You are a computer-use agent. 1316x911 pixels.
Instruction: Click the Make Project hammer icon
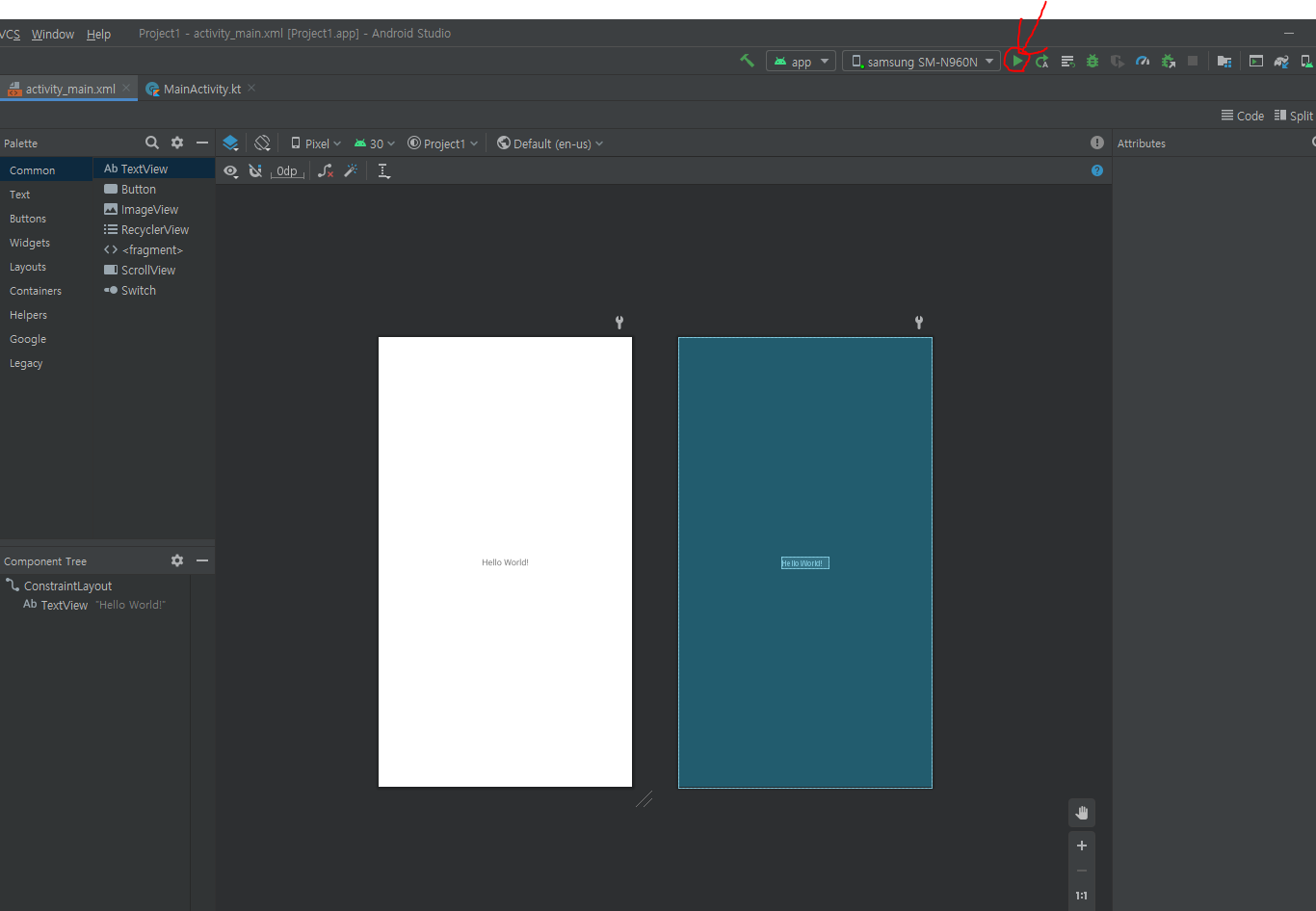(x=747, y=61)
